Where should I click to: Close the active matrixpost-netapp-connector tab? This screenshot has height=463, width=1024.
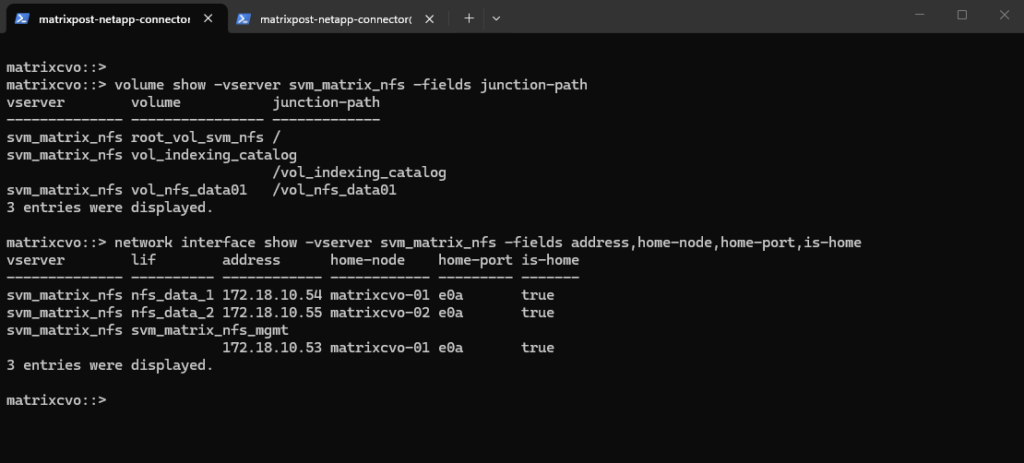click(209, 18)
